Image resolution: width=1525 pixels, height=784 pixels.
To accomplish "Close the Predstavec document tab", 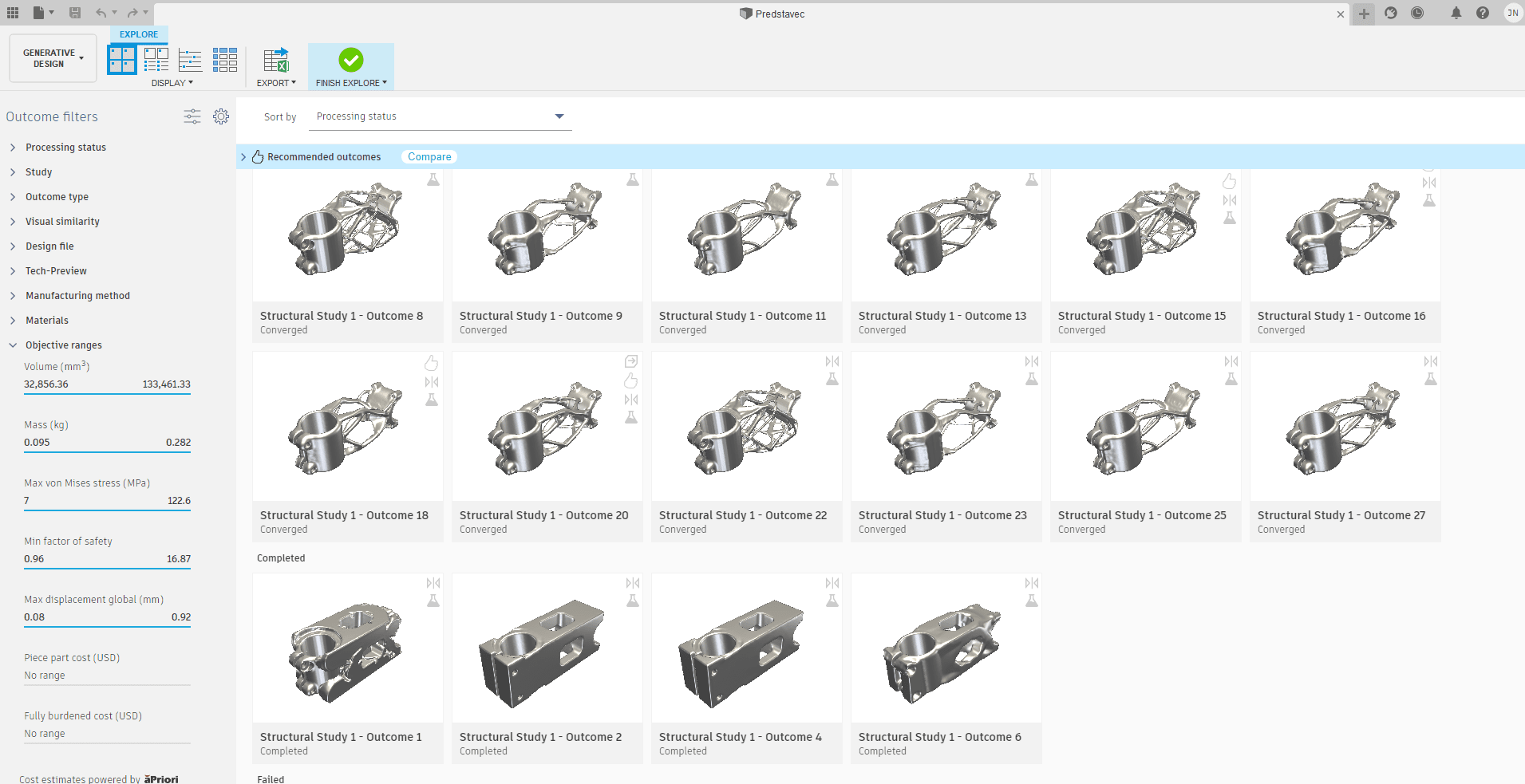I will click(1341, 14).
